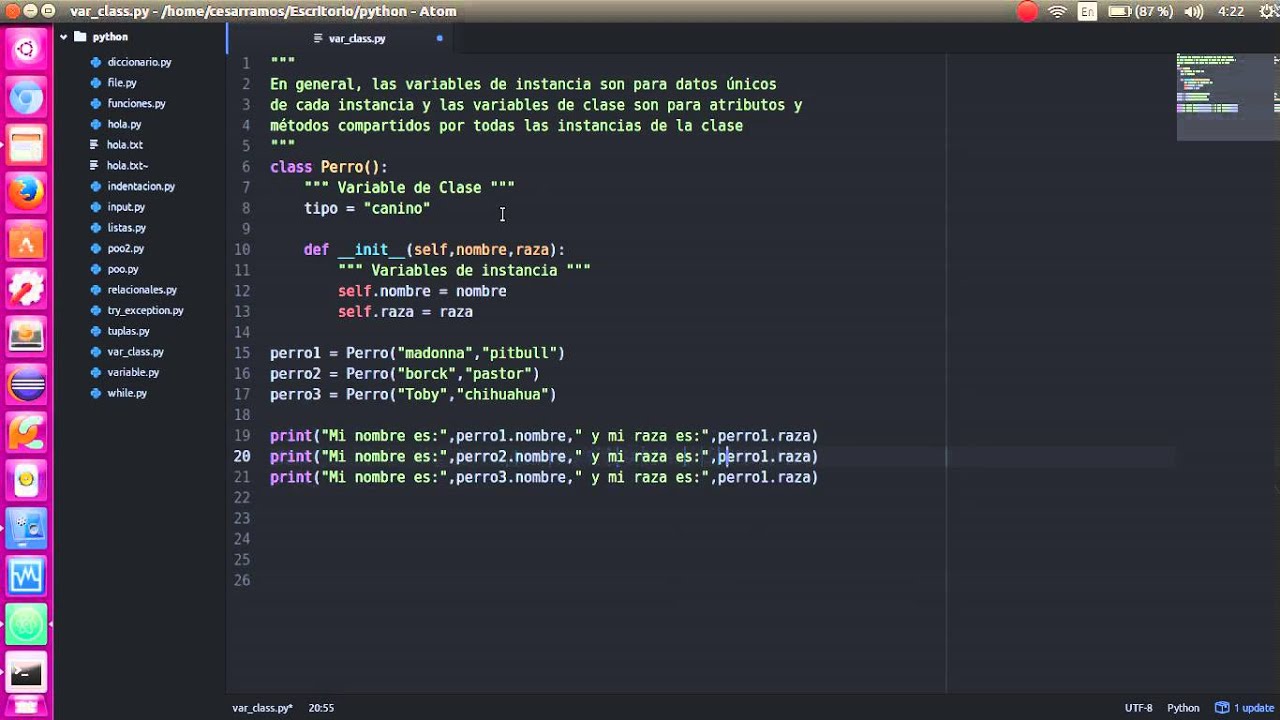Launch the terminal from the dock
Viewport: 1280px width, 720px height.
pos(25,672)
